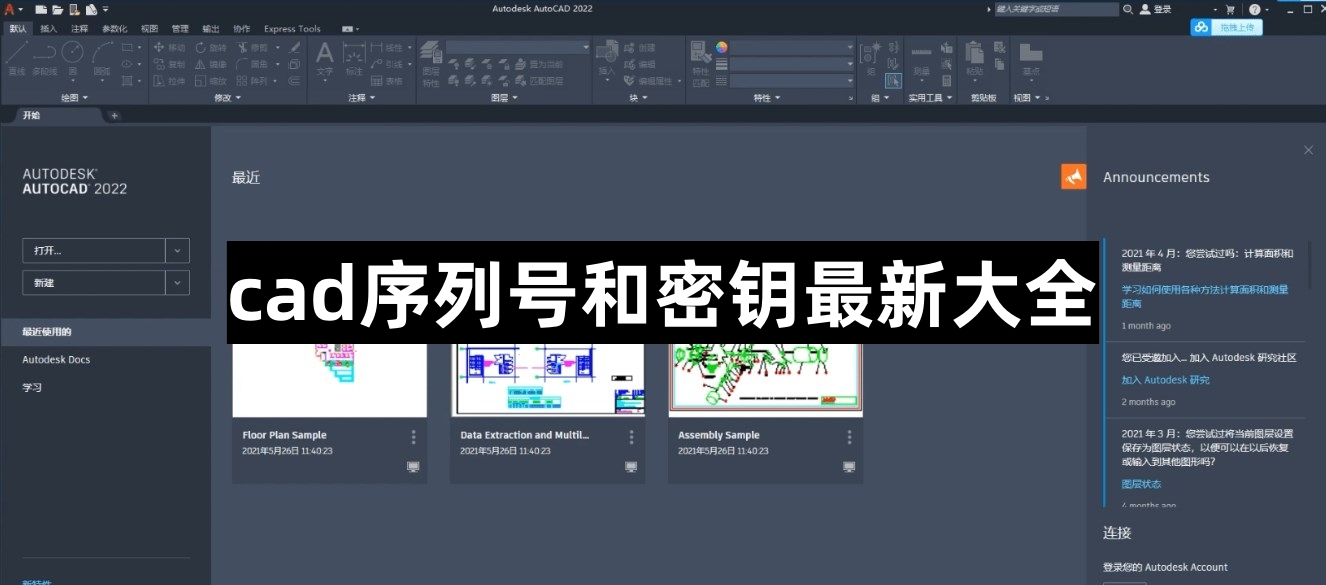Open the Express Tools ribbon tab
This screenshot has height=585, width=1326.
tap(292, 29)
